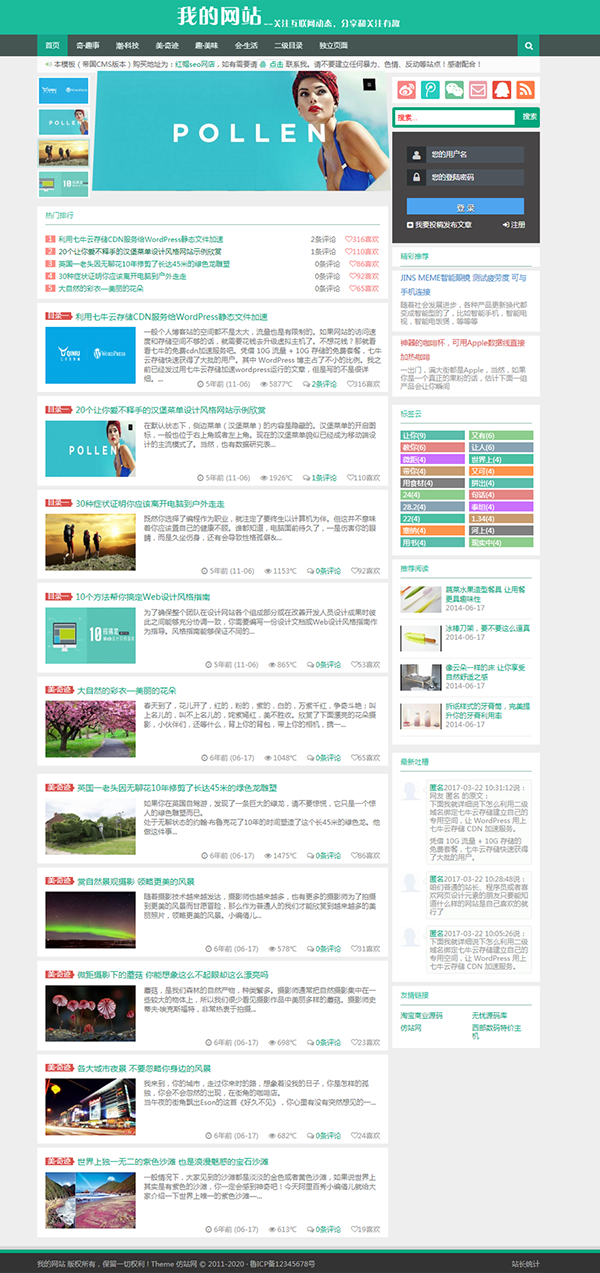Viewport: 600px width, 1273px height.
Task: Click the teal P social icon
Action: [x=430, y=89]
